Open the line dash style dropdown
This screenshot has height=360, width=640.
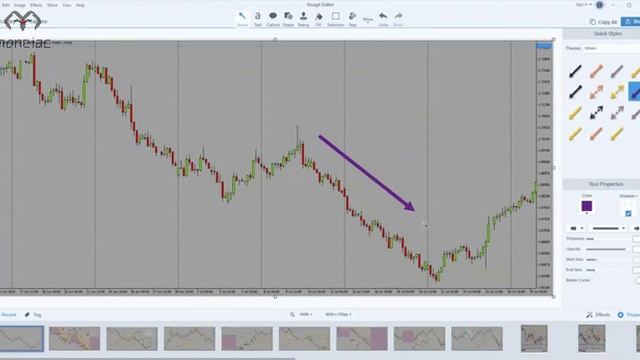click(x=609, y=228)
